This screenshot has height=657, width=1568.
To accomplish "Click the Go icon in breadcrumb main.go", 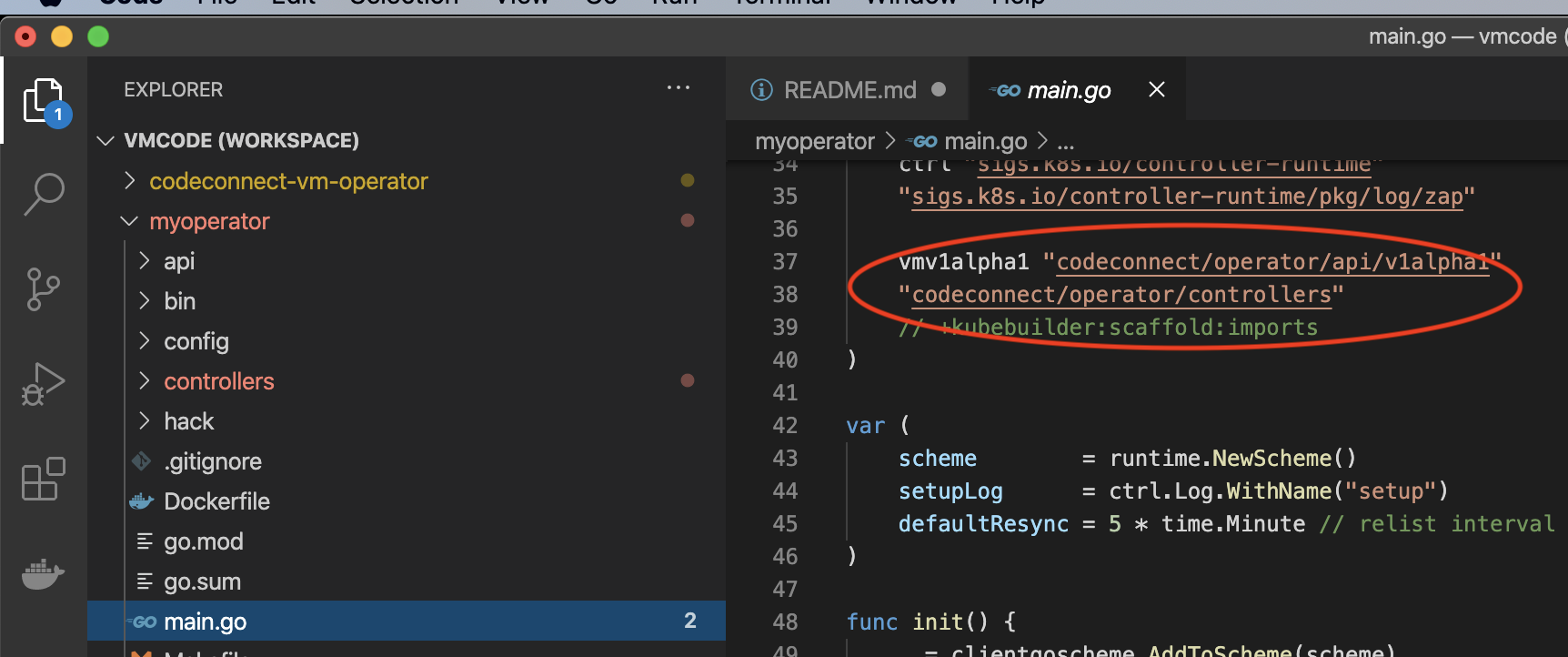I will click(x=923, y=142).
